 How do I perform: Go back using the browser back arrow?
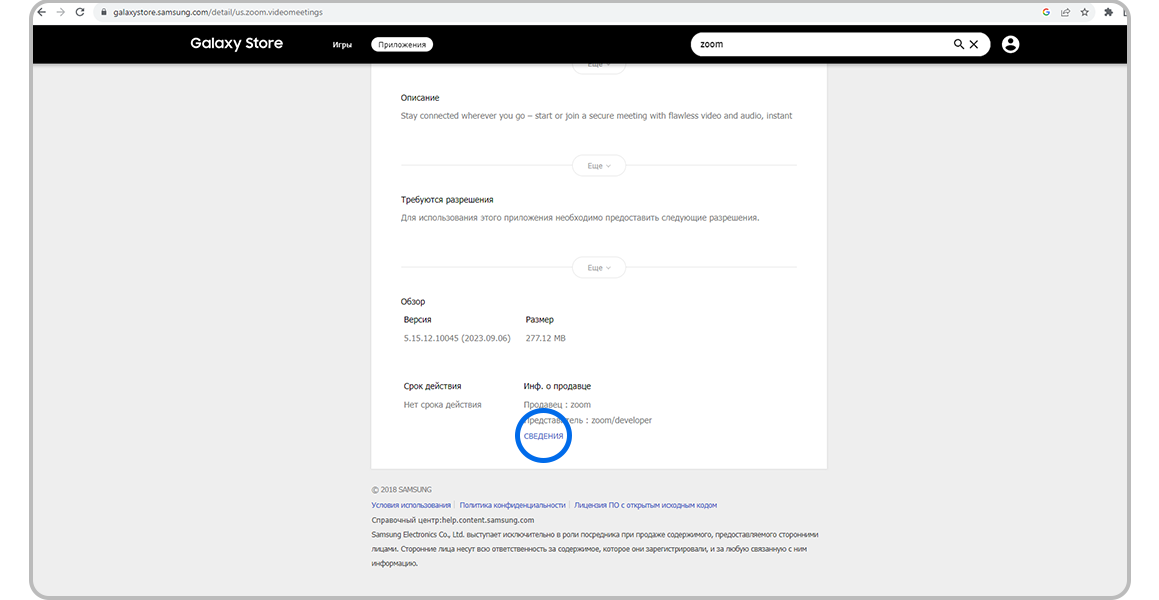click(41, 13)
